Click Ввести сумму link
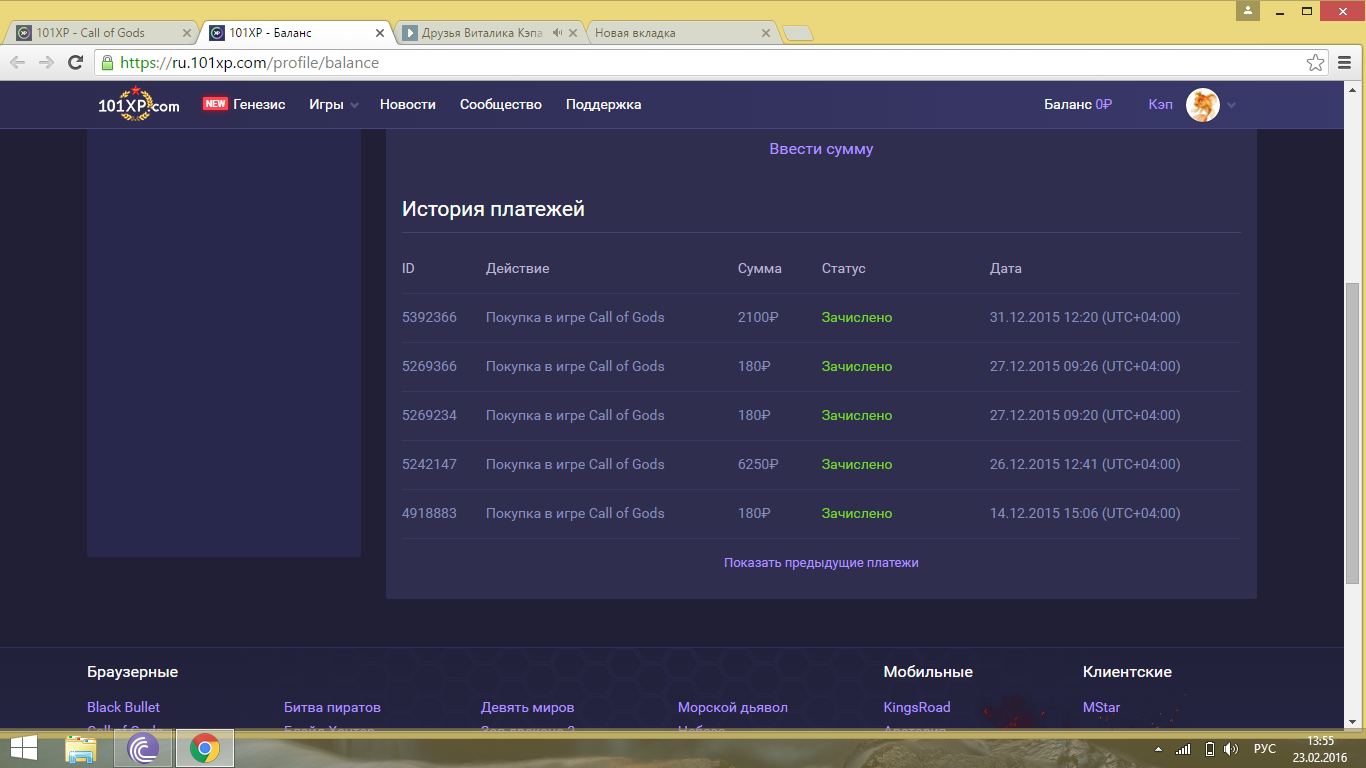 tap(821, 149)
